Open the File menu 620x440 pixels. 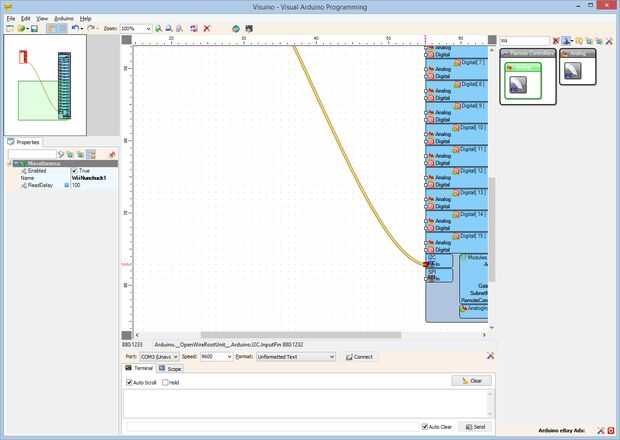click(x=11, y=19)
